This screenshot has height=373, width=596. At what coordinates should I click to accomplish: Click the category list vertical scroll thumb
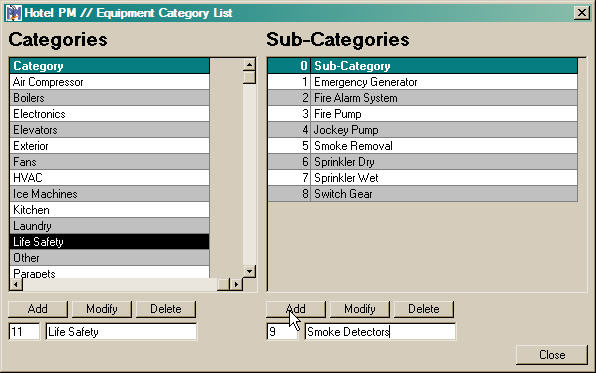(249, 78)
